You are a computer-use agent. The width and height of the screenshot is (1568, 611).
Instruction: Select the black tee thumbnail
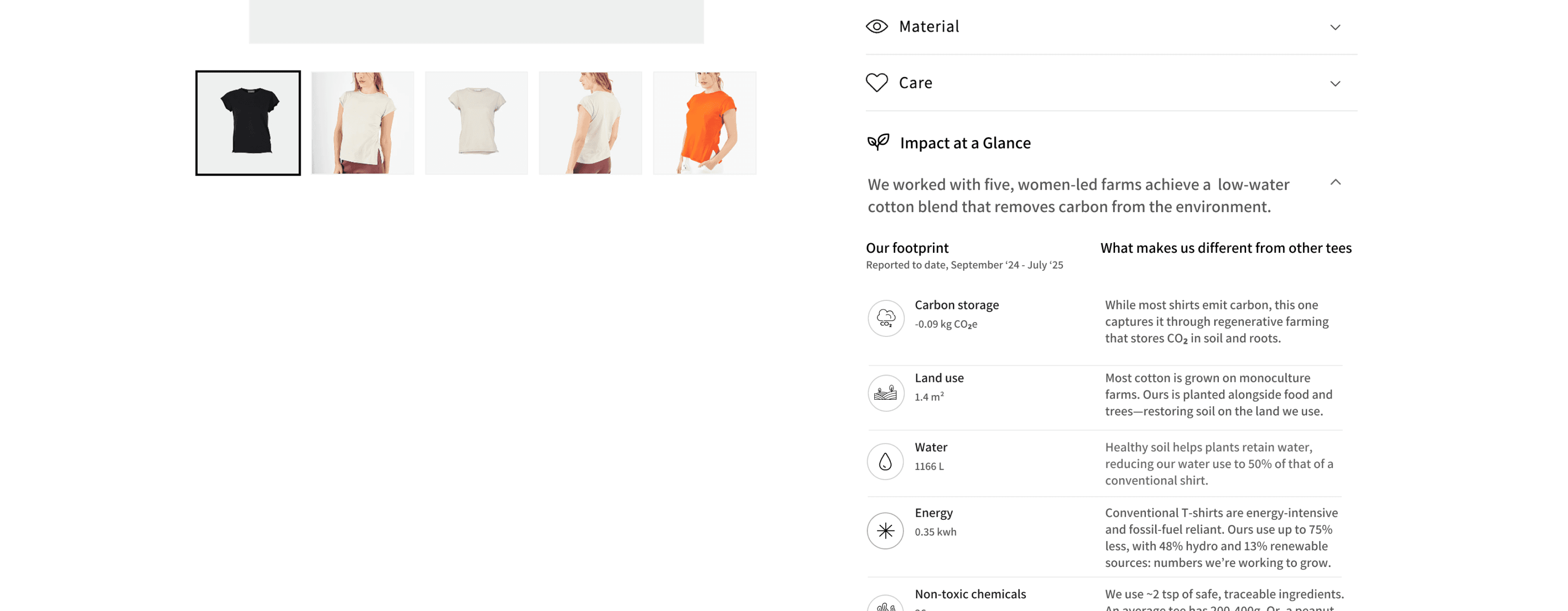click(248, 123)
